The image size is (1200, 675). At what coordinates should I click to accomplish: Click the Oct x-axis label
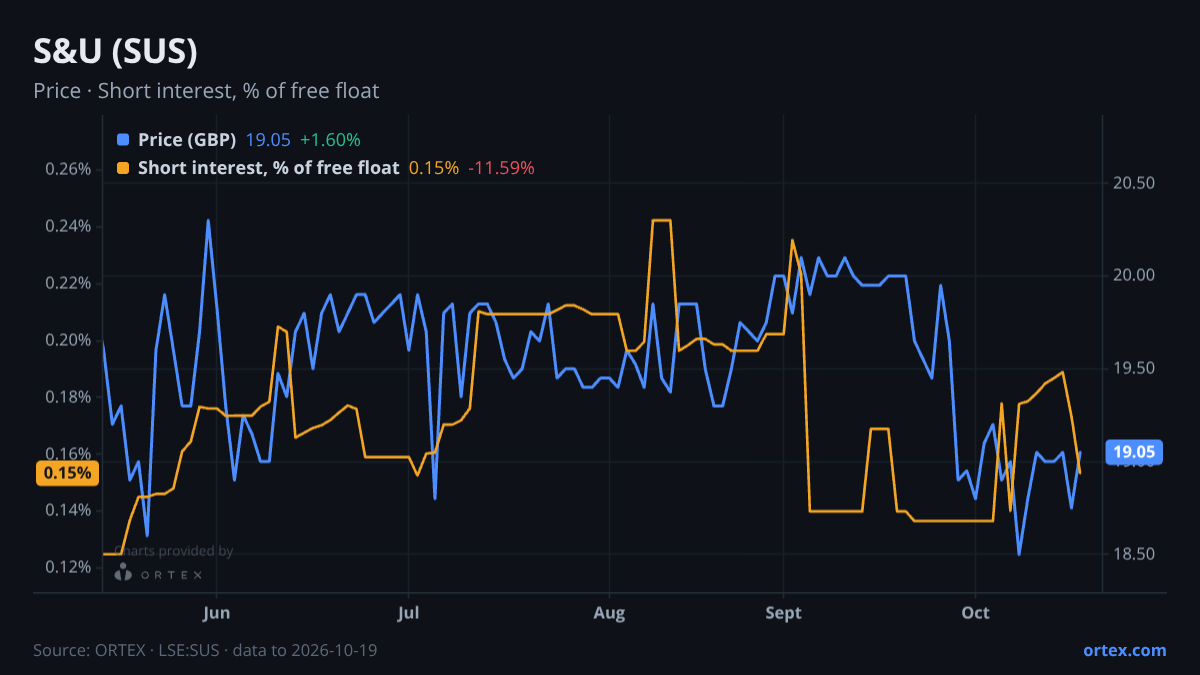pyautogui.click(x=975, y=613)
